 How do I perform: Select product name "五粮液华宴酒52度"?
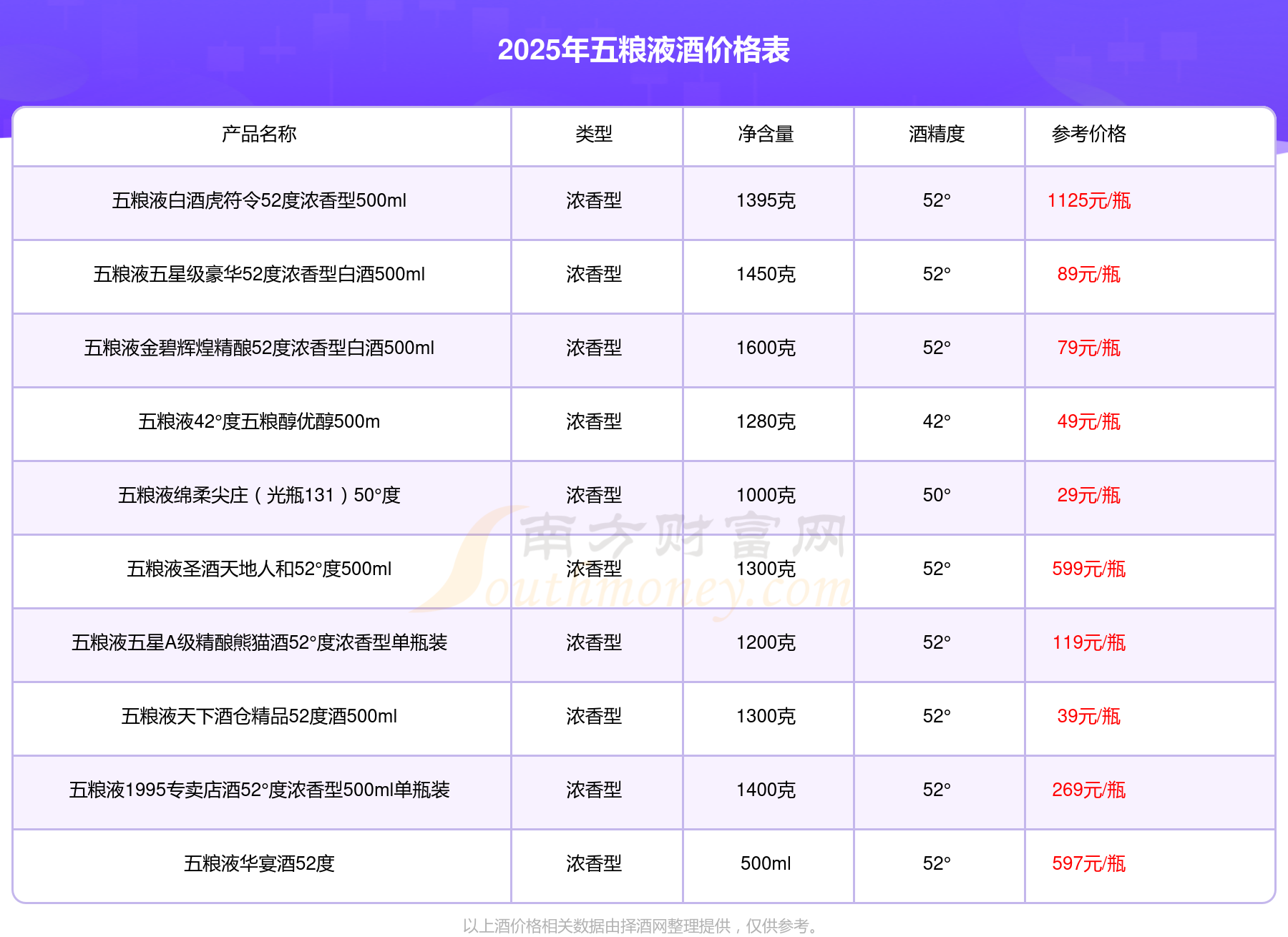tap(259, 863)
